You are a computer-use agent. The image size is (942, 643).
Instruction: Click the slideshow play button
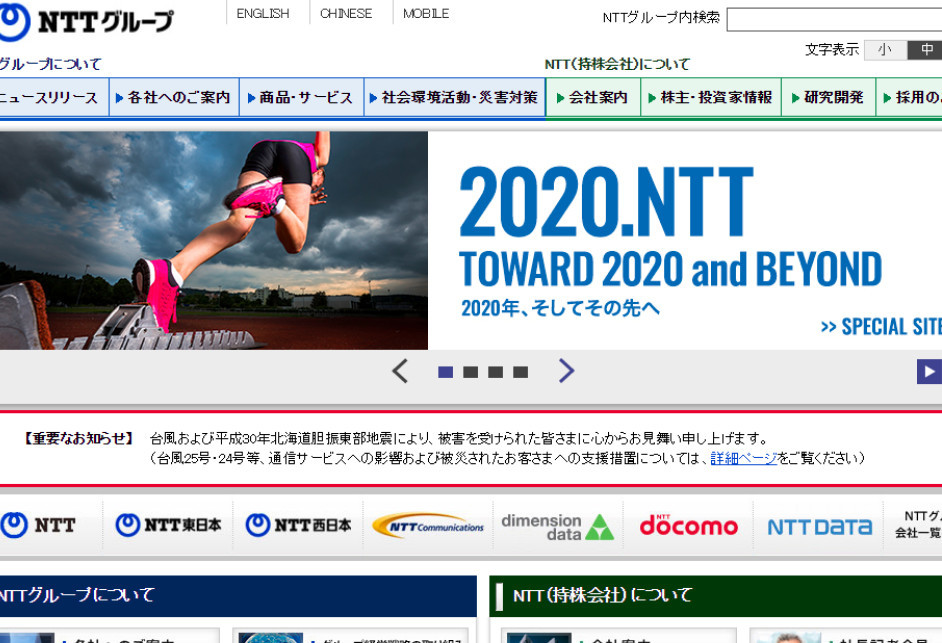pos(929,371)
